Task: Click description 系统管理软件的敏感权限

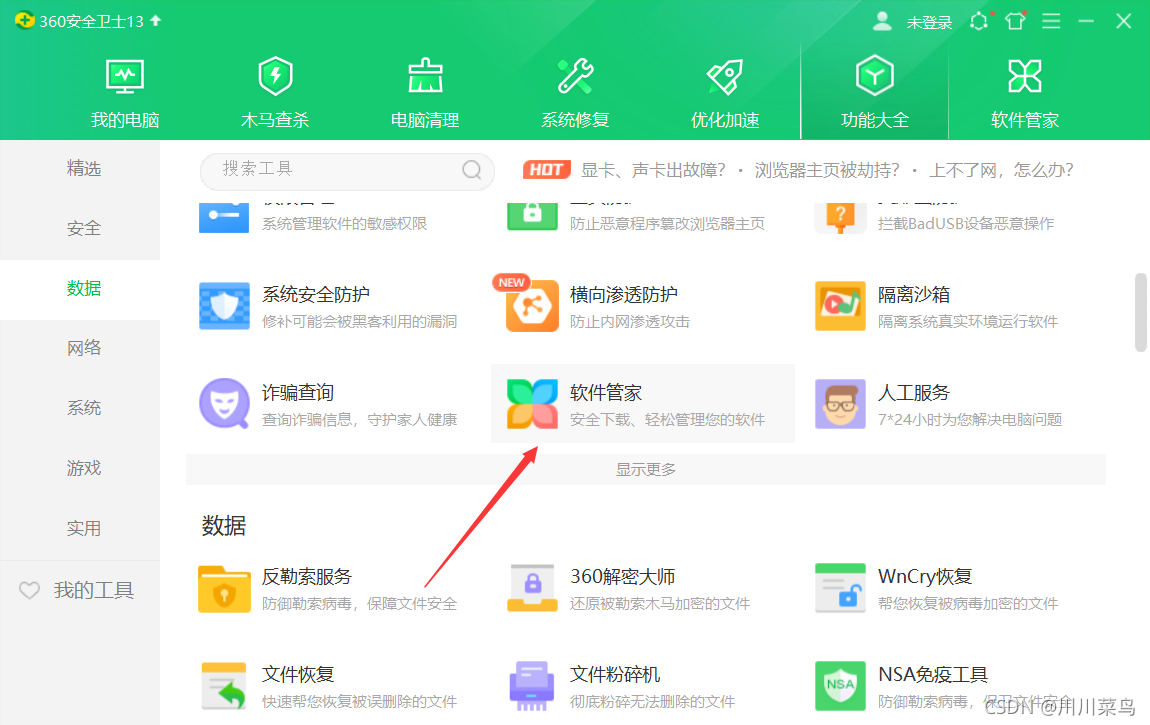Action: click(x=344, y=224)
